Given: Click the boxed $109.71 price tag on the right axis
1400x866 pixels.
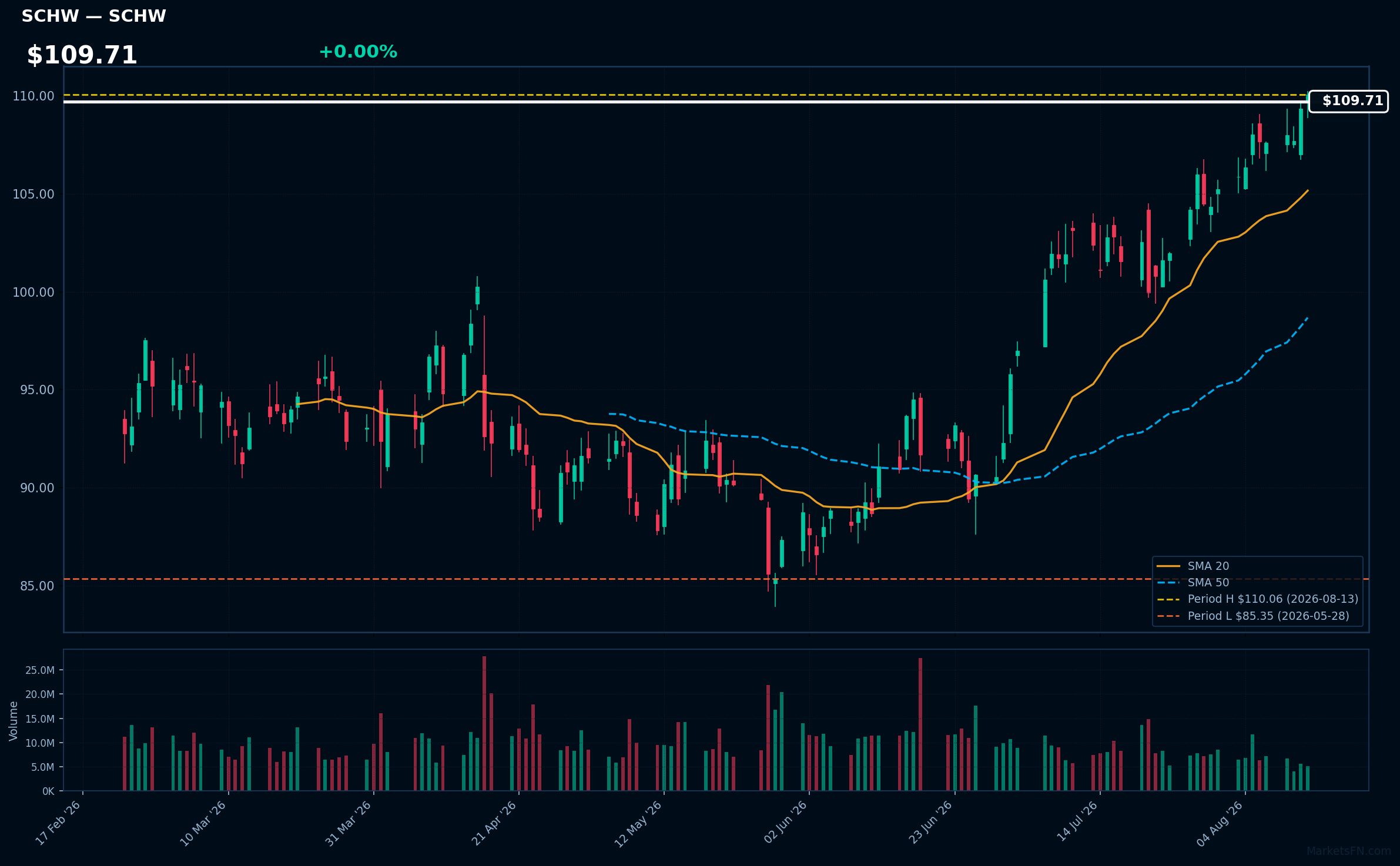Looking at the screenshot, I should coord(1348,101).
